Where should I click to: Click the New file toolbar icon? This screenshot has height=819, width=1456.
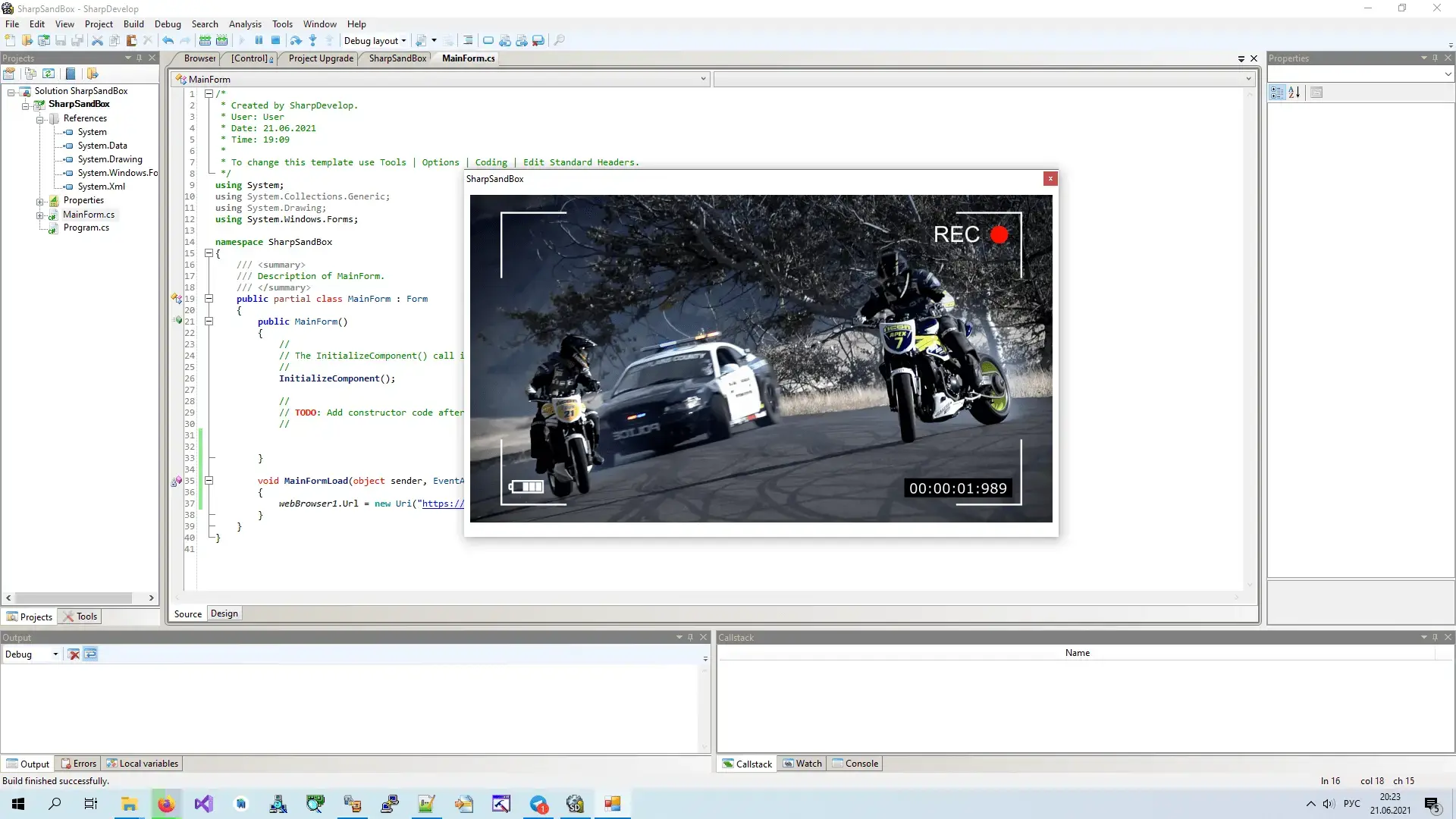[x=11, y=40]
